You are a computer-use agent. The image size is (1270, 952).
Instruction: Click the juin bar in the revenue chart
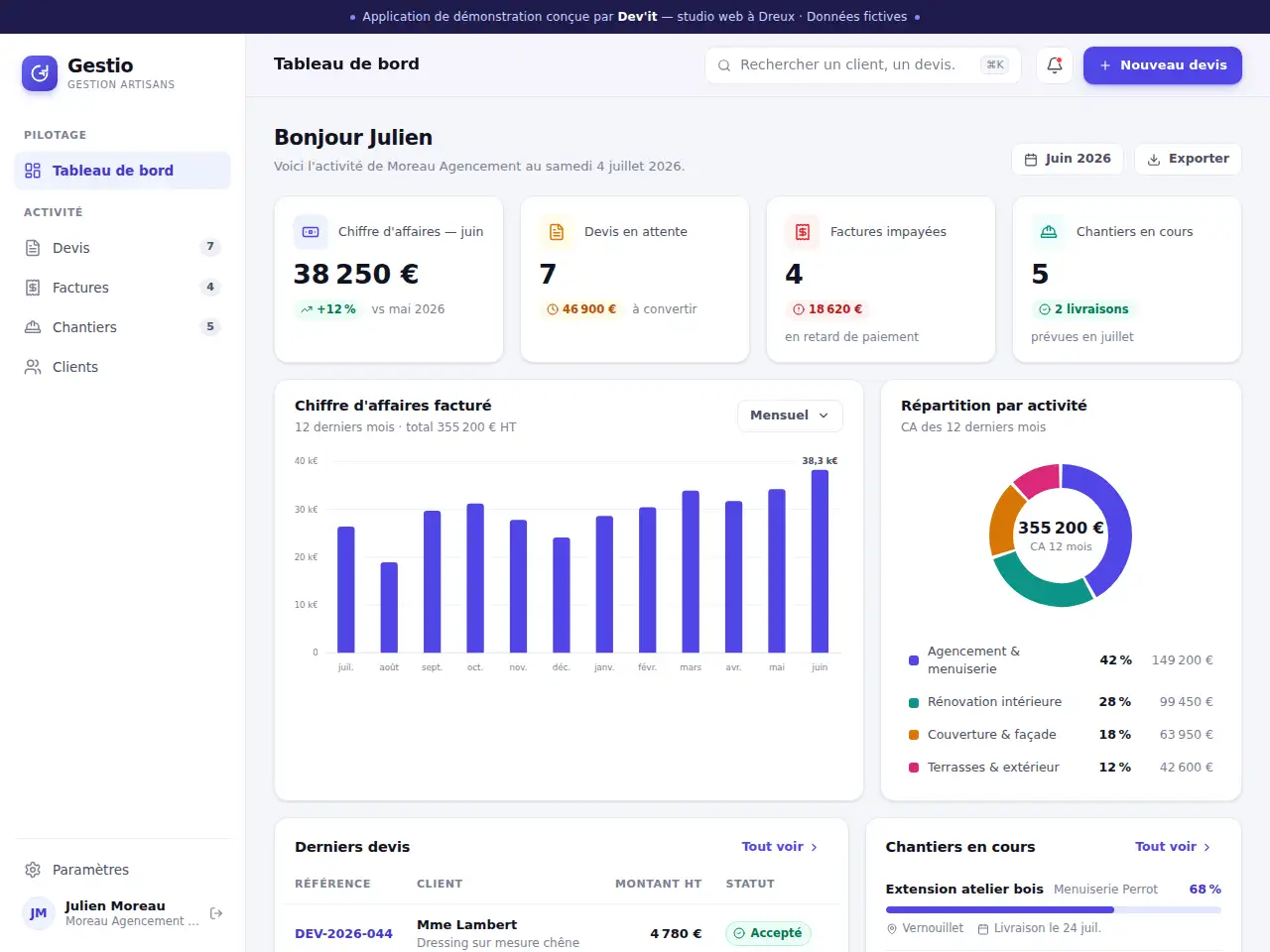(x=820, y=561)
